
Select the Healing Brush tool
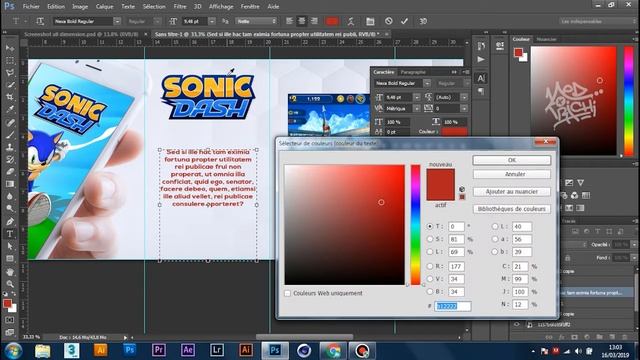[x=10, y=122]
